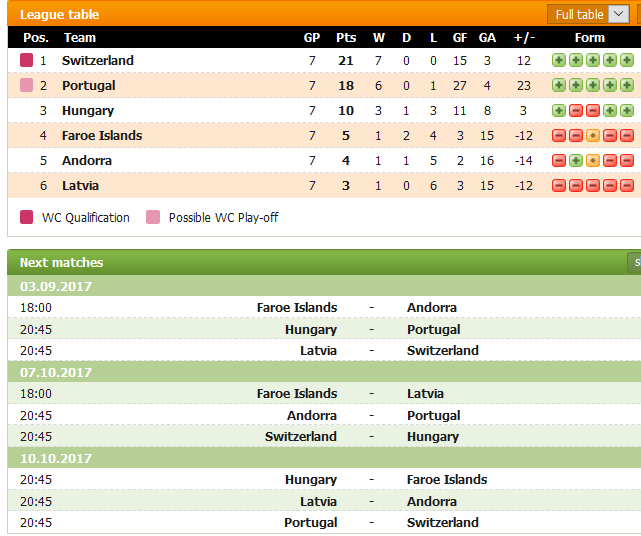Click the Pts column header

click(x=346, y=38)
